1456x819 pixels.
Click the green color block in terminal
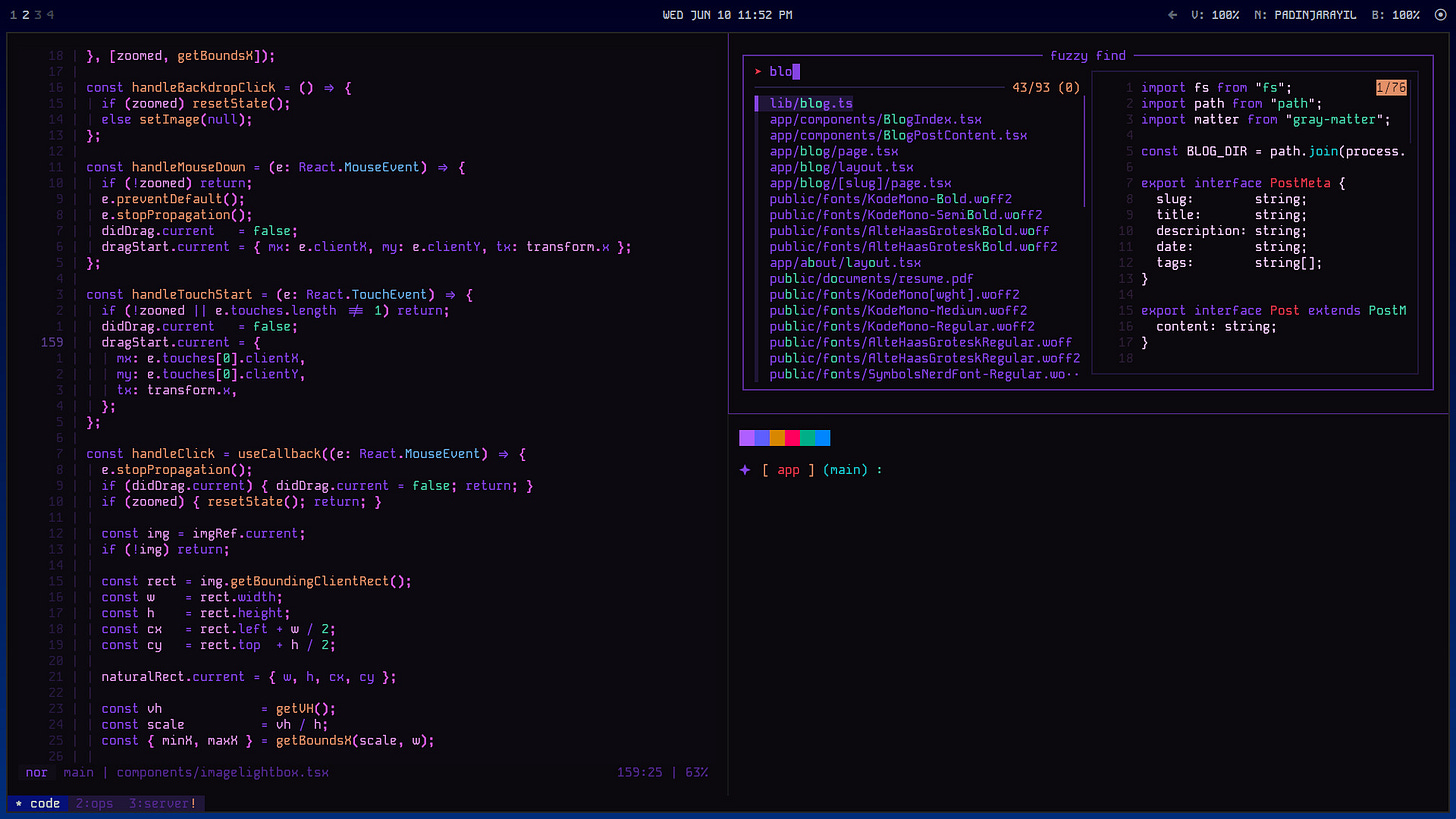point(807,438)
